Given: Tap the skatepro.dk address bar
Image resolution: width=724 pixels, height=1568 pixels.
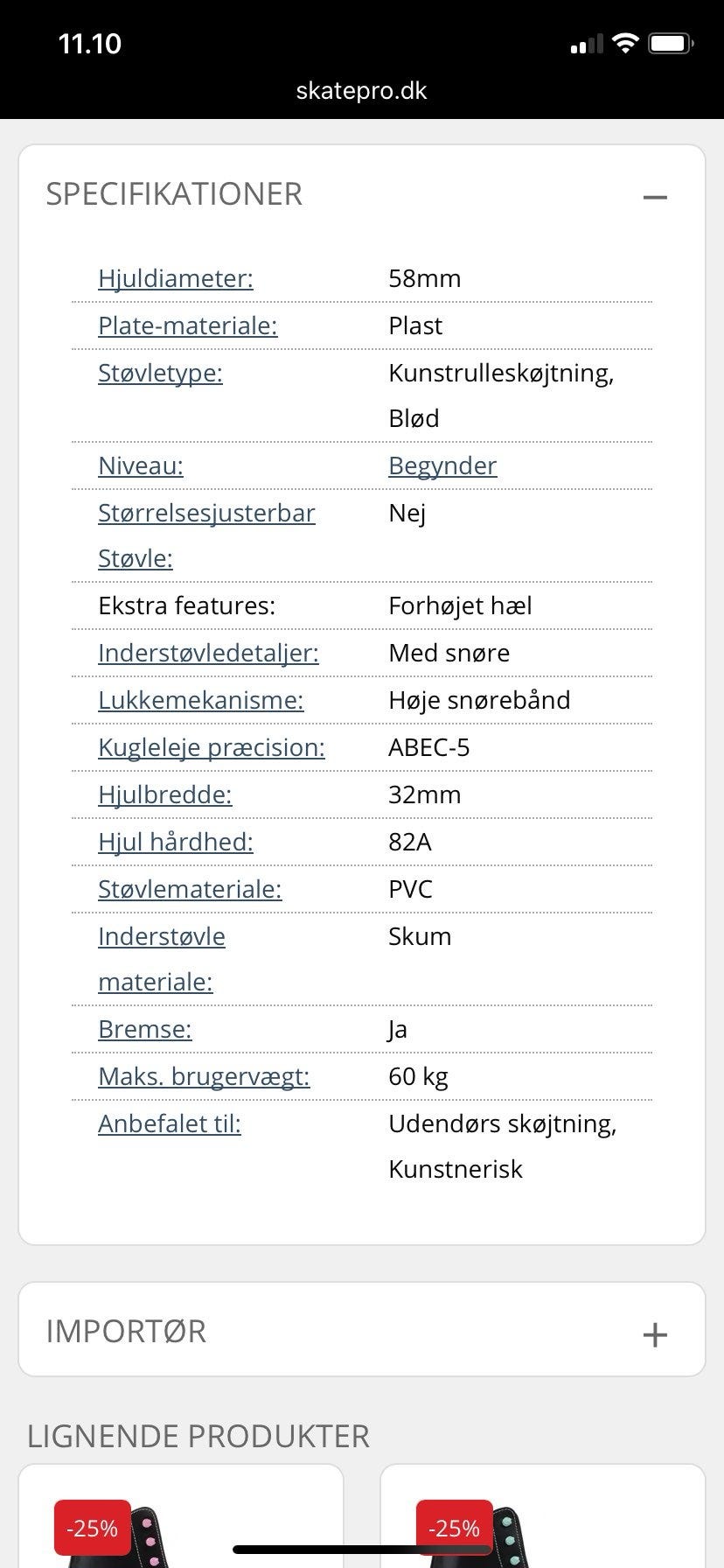Looking at the screenshot, I should tap(362, 90).
